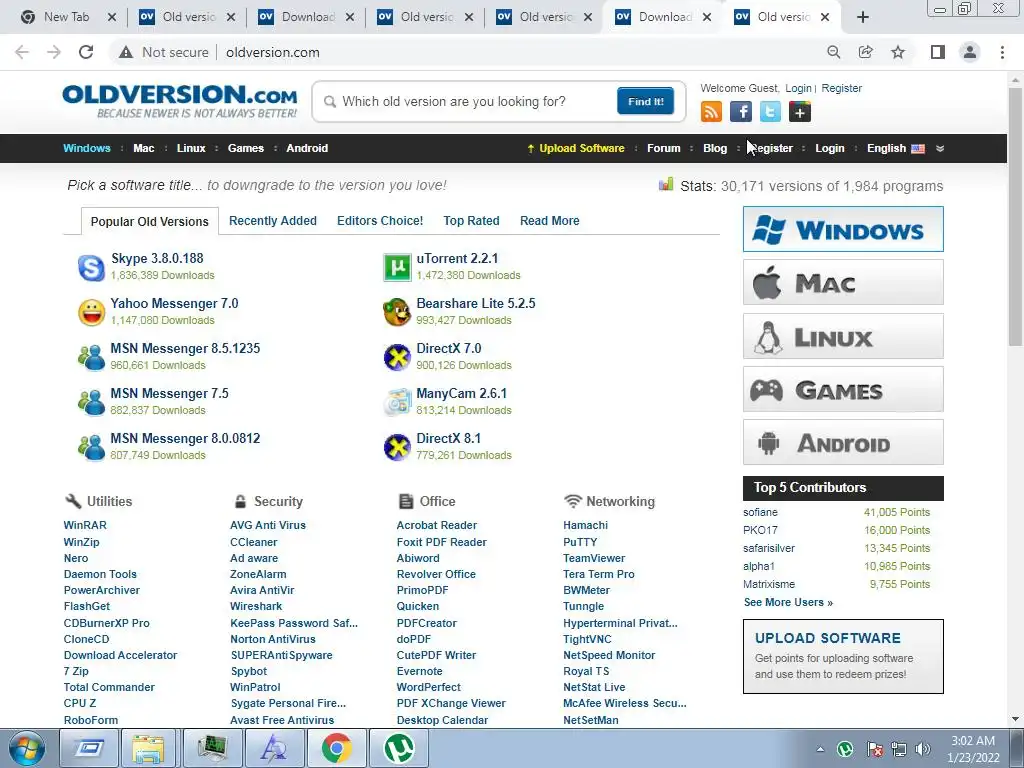1024x768 pixels.
Task: Switch to the New Tab browser tab
Action: (x=67, y=17)
